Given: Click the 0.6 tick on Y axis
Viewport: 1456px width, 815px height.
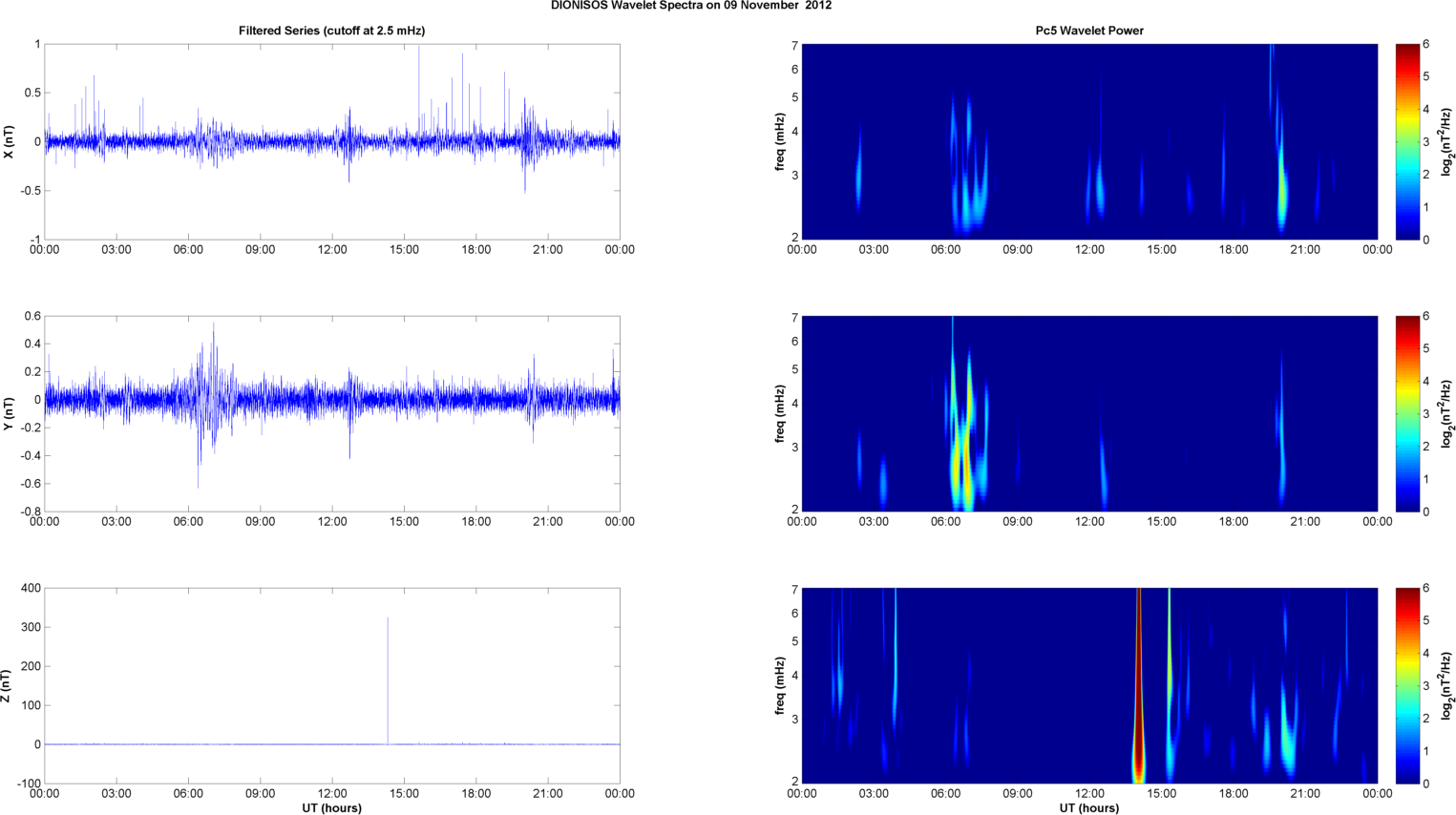Looking at the screenshot, I should click(32, 317).
